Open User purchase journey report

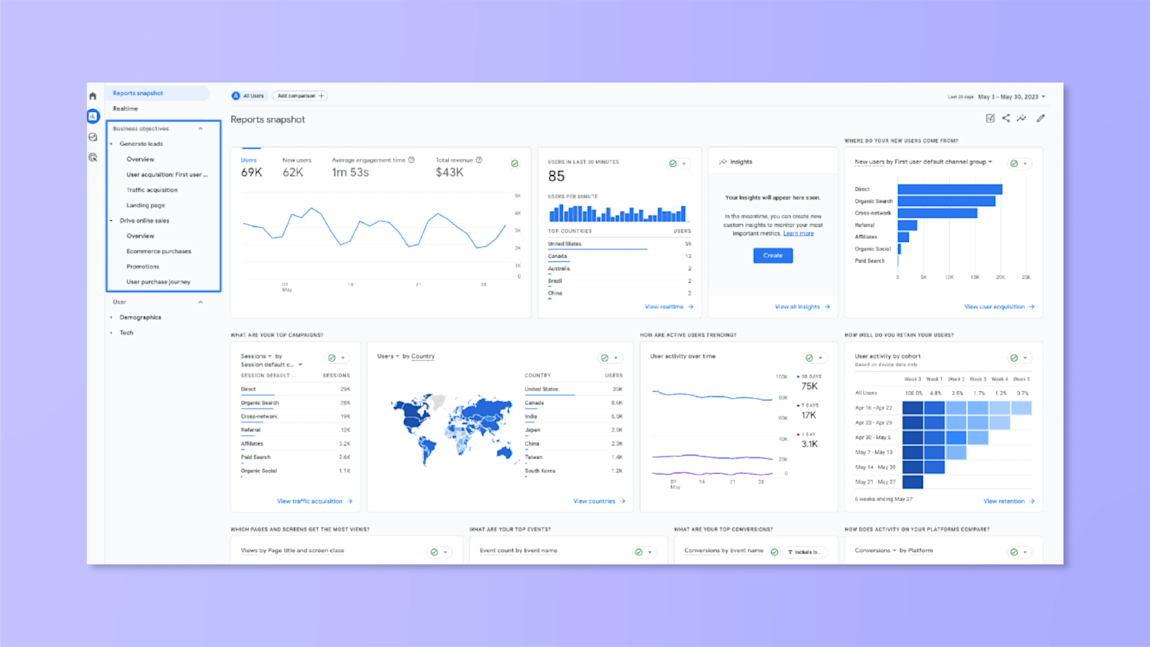coord(158,282)
